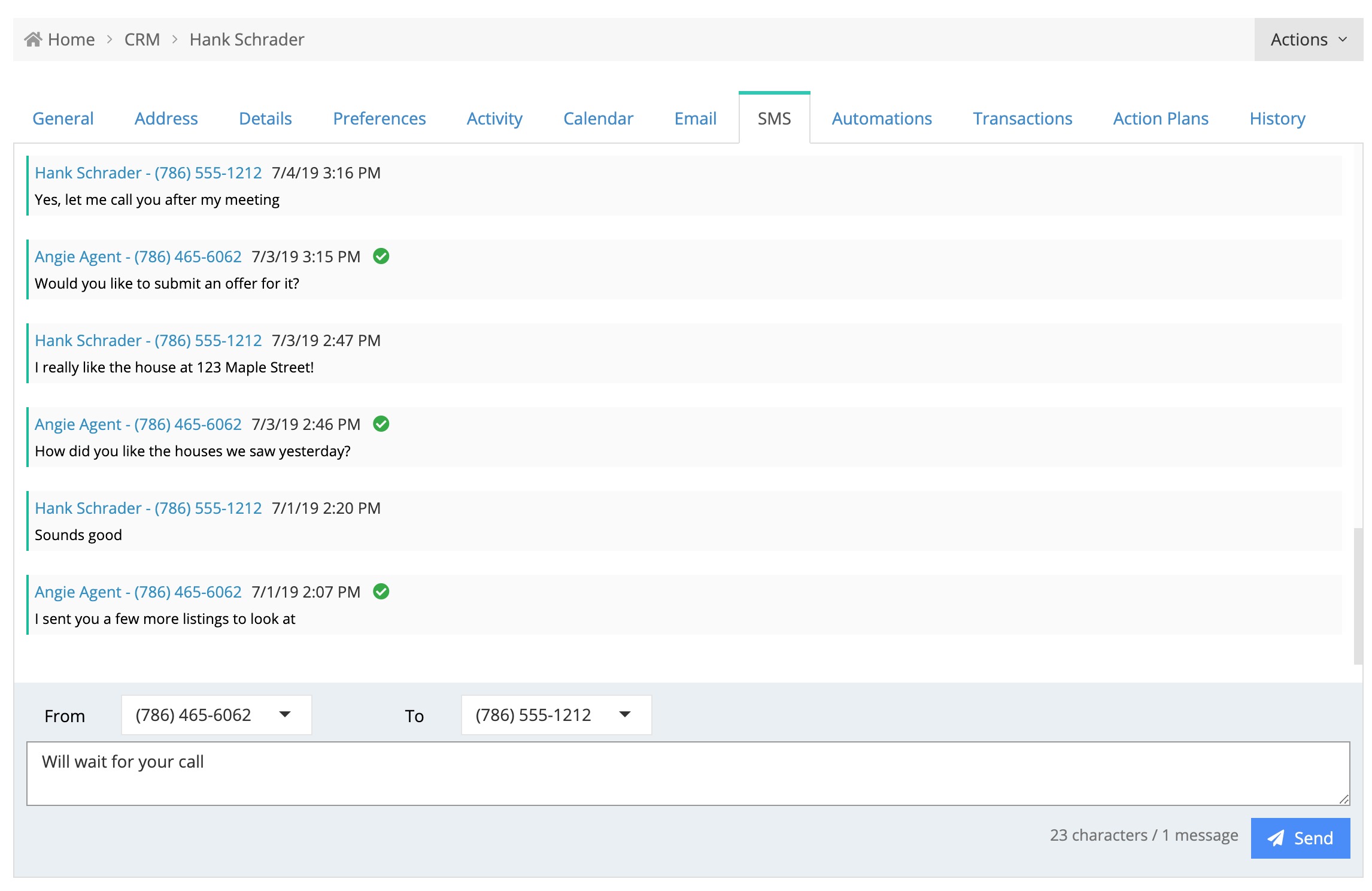Switch to the Email tab
The height and width of the screenshot is (891, 1372).
(695, 119)
